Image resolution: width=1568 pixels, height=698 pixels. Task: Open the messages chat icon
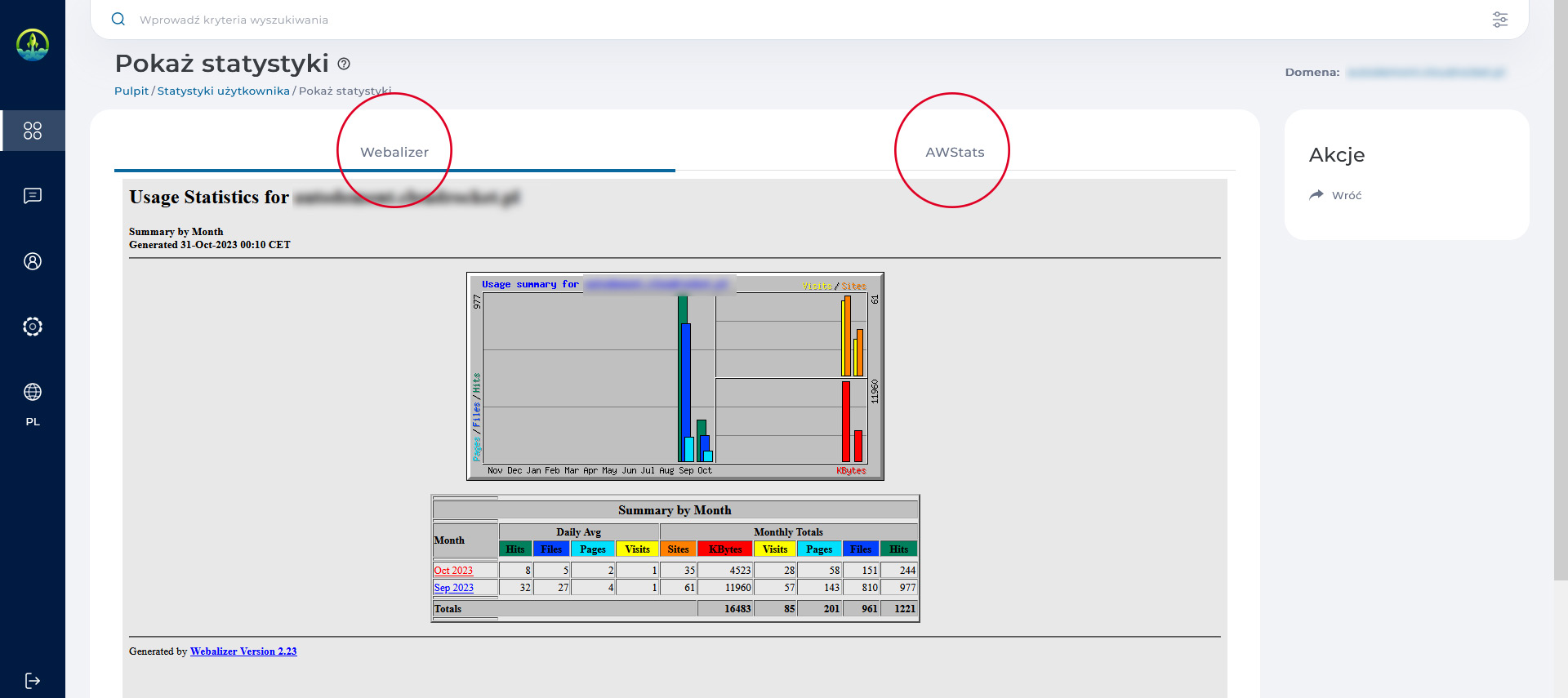point(33,196)
